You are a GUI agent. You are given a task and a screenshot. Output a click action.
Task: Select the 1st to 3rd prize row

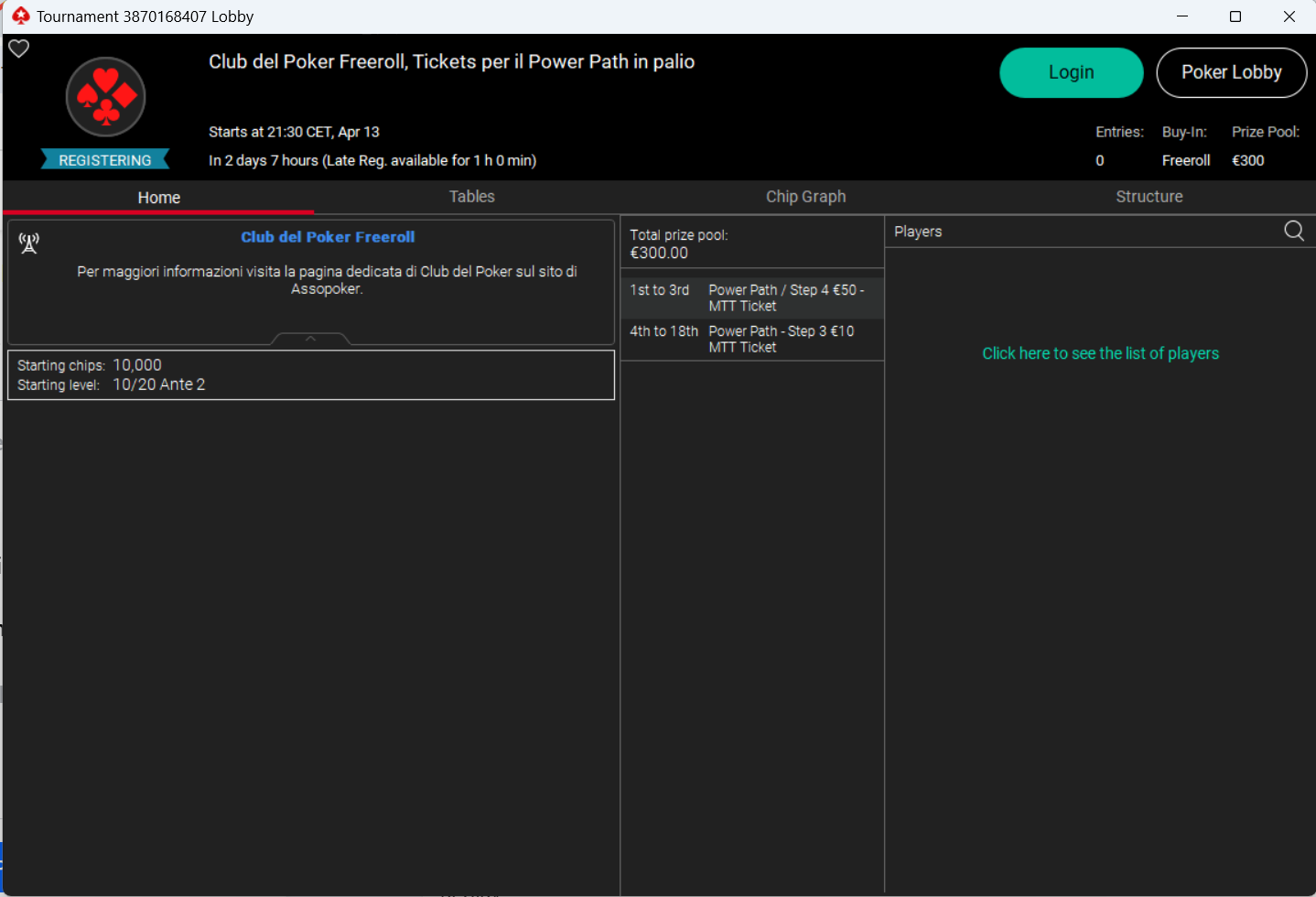point(752,297)
